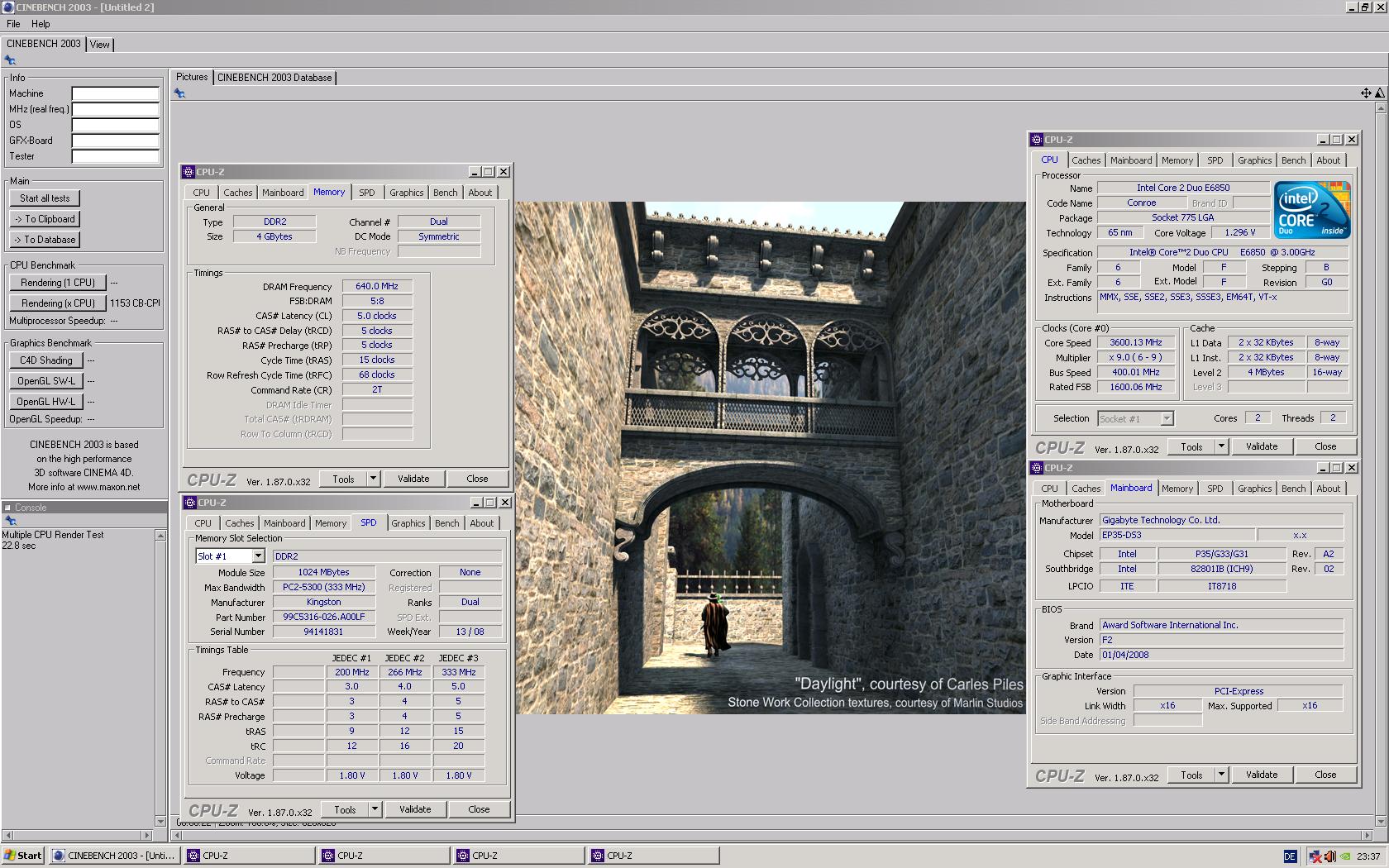The width and height of the screenshot is (1389, 868).
Task: Open the Socket #1 selection dropdown
Action: [1167, 419]
